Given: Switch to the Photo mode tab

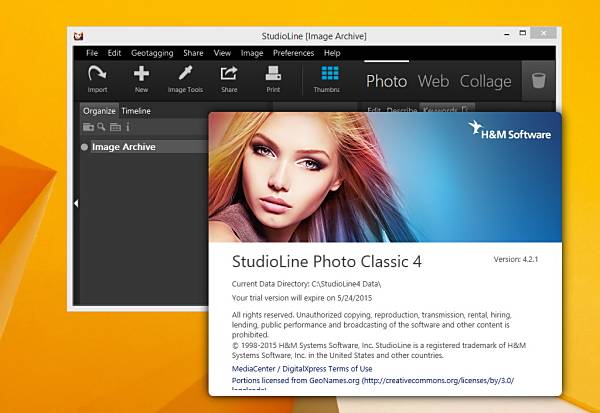Looking at the screenshot, I should [386, 81].
